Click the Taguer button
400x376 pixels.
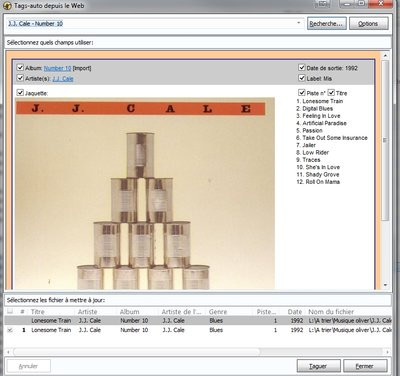click(318, 366)
